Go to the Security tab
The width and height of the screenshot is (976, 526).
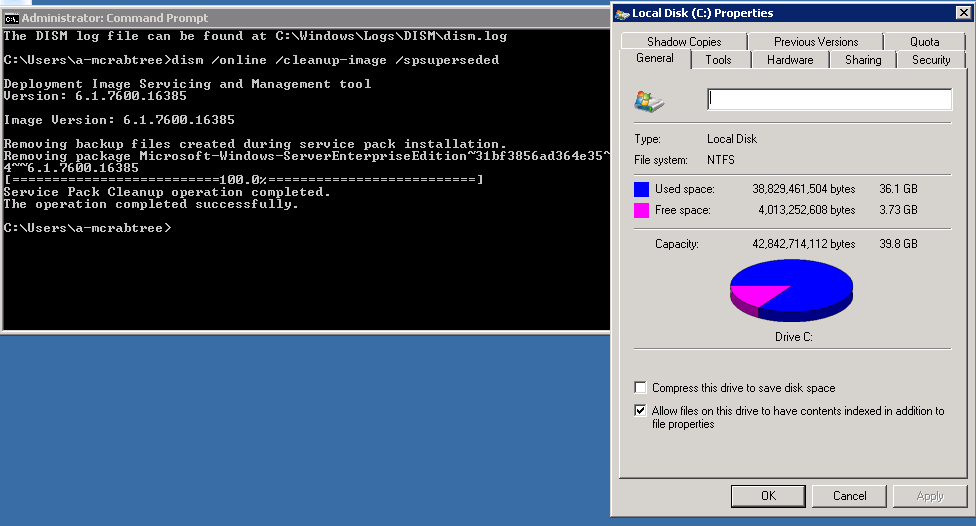coord(931,60)
